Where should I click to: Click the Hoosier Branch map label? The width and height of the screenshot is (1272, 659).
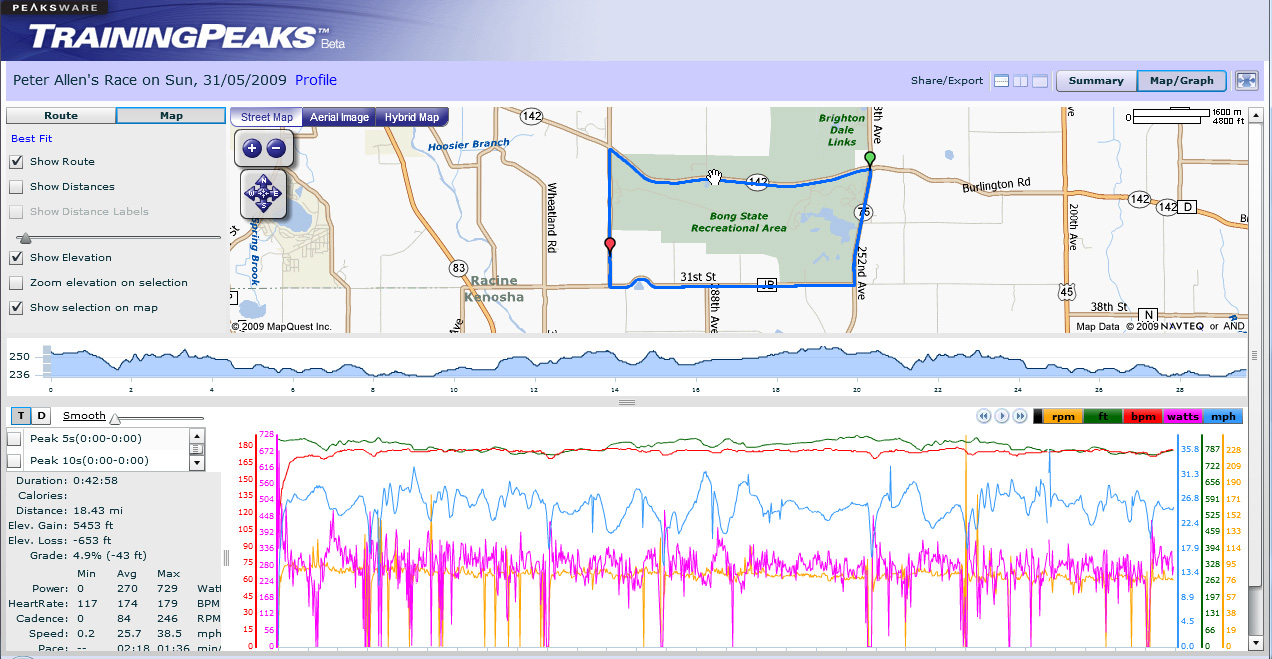468,145
